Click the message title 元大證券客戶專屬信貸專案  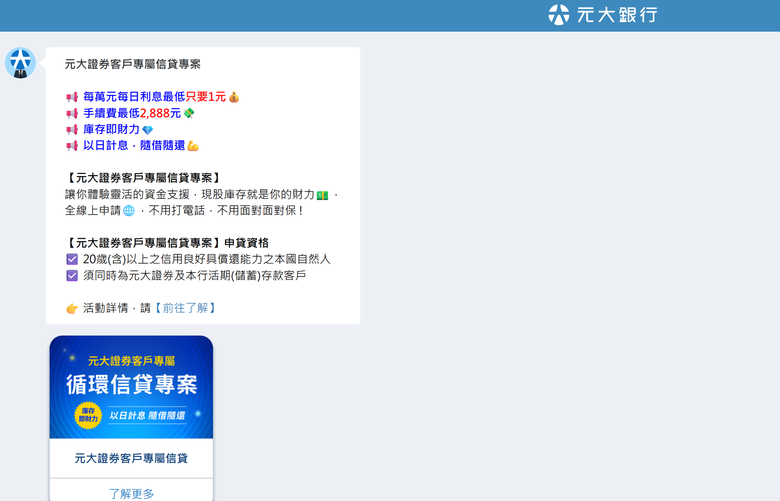click(133, 64)
